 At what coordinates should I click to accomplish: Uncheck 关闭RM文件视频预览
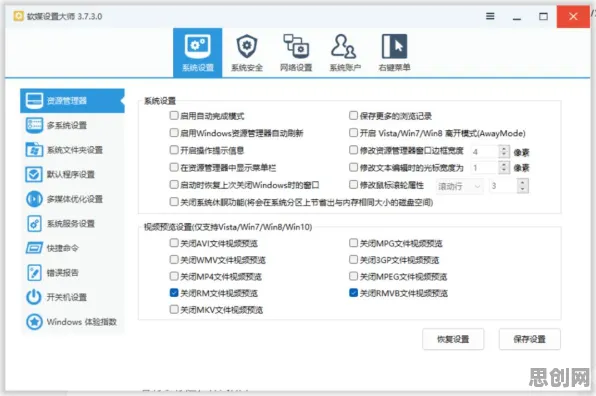[174, 293]
